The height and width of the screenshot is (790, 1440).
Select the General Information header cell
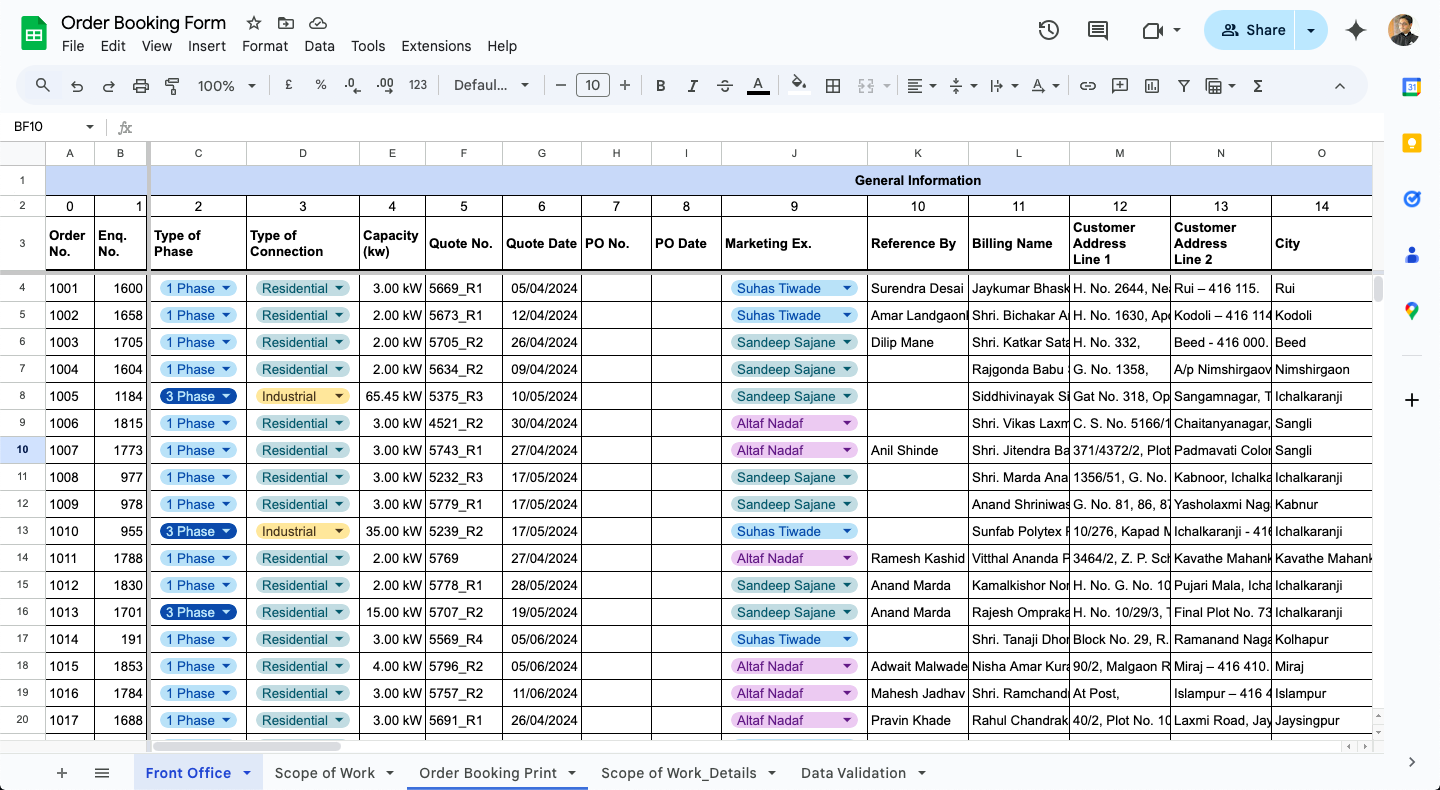click(x=761, y=180)
